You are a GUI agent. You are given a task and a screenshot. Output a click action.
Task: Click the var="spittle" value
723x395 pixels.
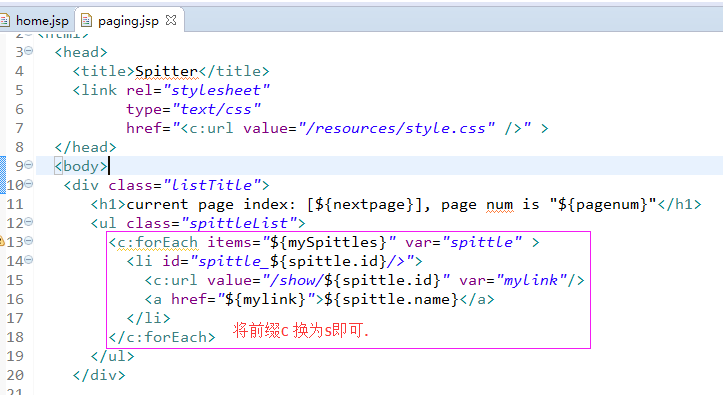pos(481,242)
